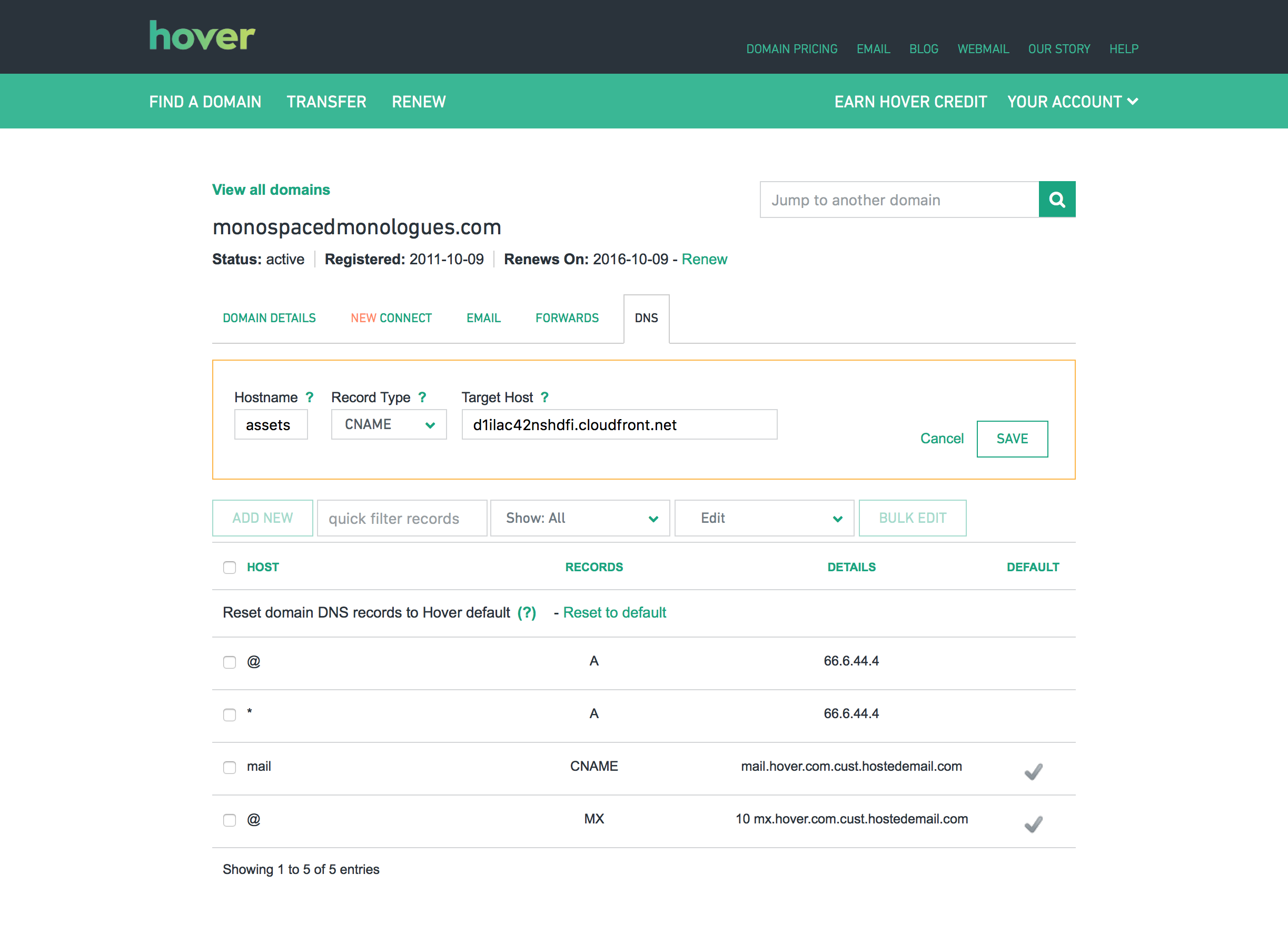Open the Your Account menu

point(1072,102)
